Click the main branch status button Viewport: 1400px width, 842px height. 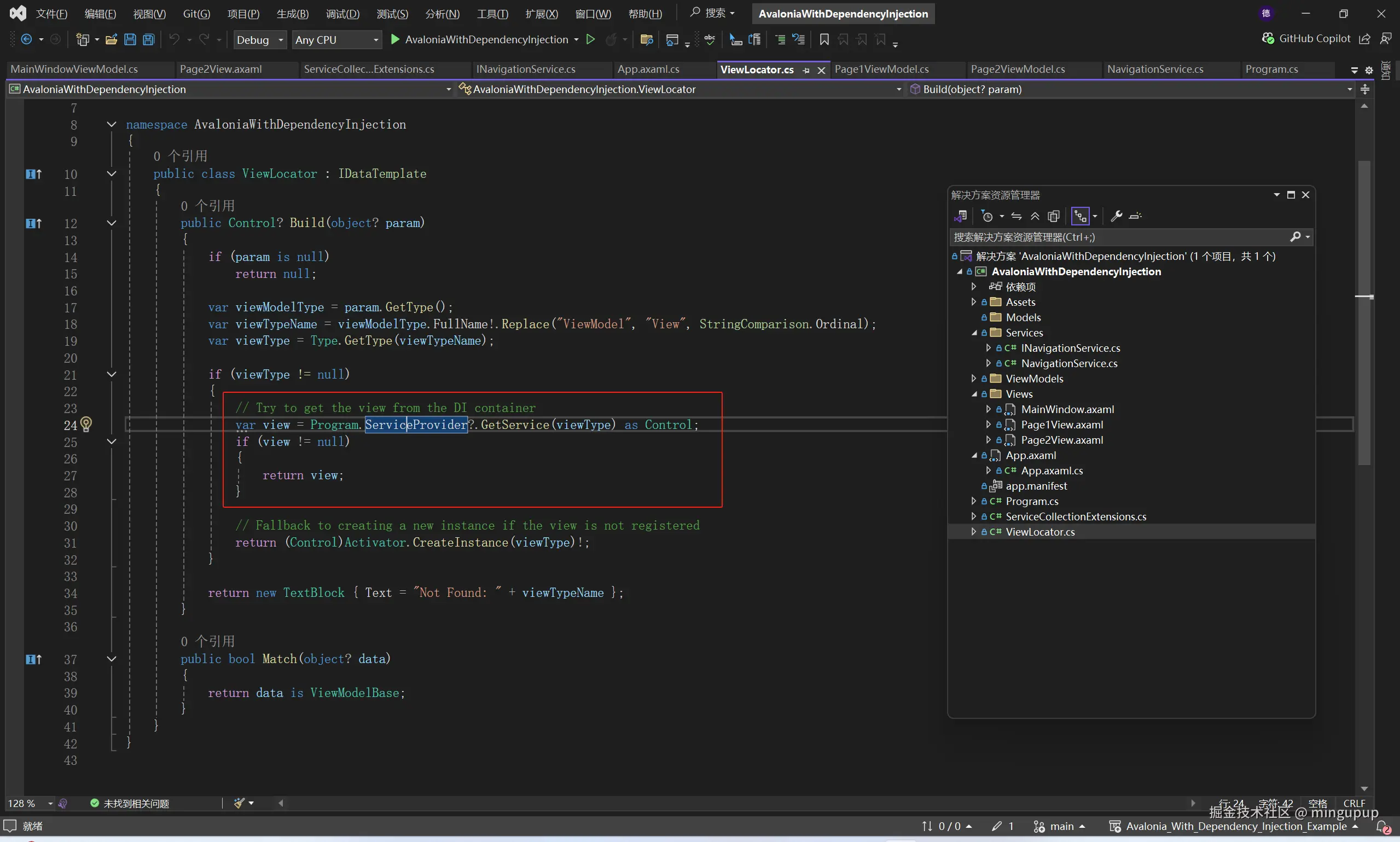pyautogui.click(x=1060, y=826)
